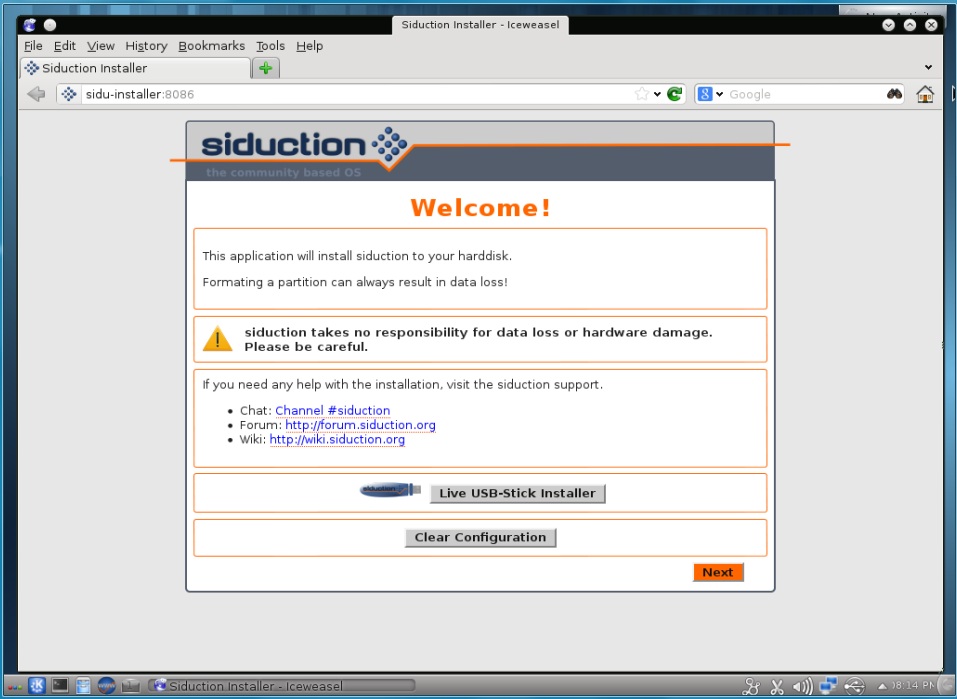Click the three colored dots activity icon
957x699 pixels.
point(14,687)
